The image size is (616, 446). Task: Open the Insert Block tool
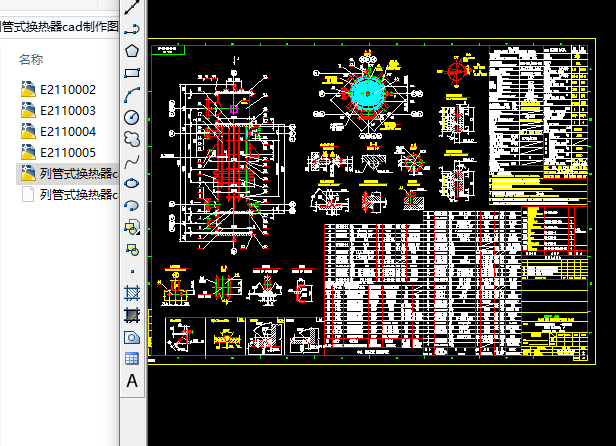pos(132,228)
